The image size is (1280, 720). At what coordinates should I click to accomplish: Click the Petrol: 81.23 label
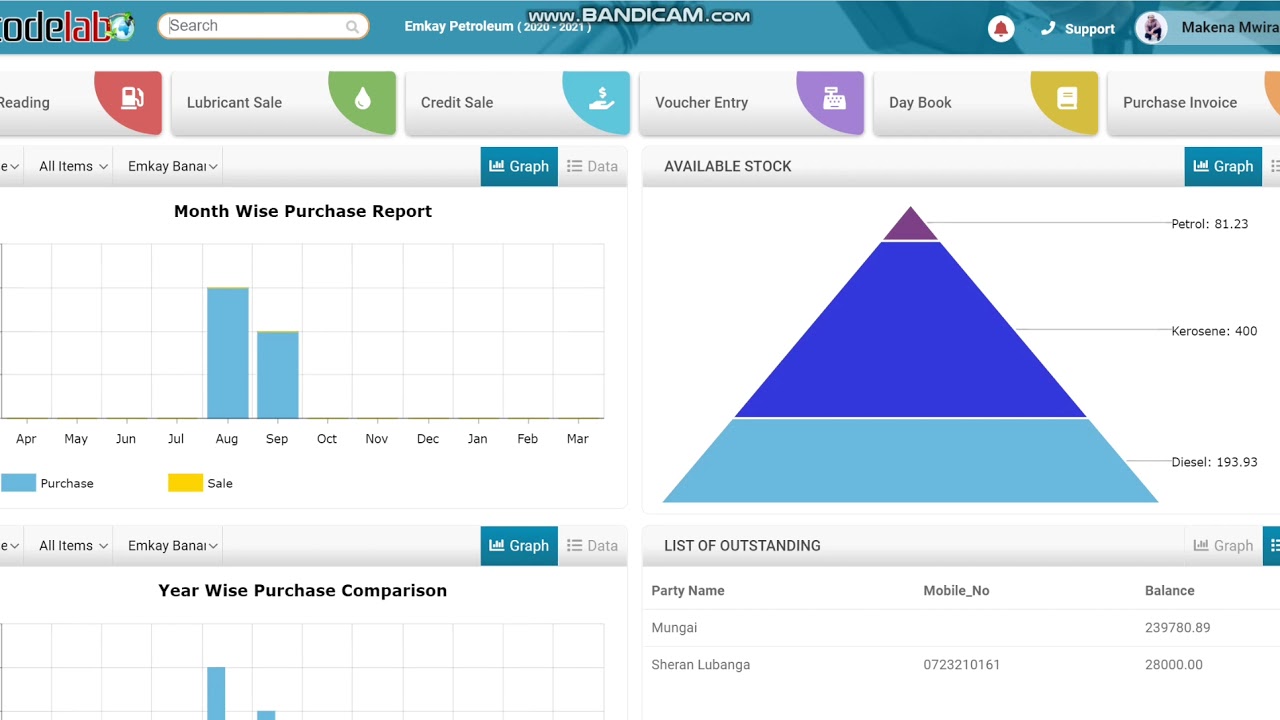[1210, 224]
